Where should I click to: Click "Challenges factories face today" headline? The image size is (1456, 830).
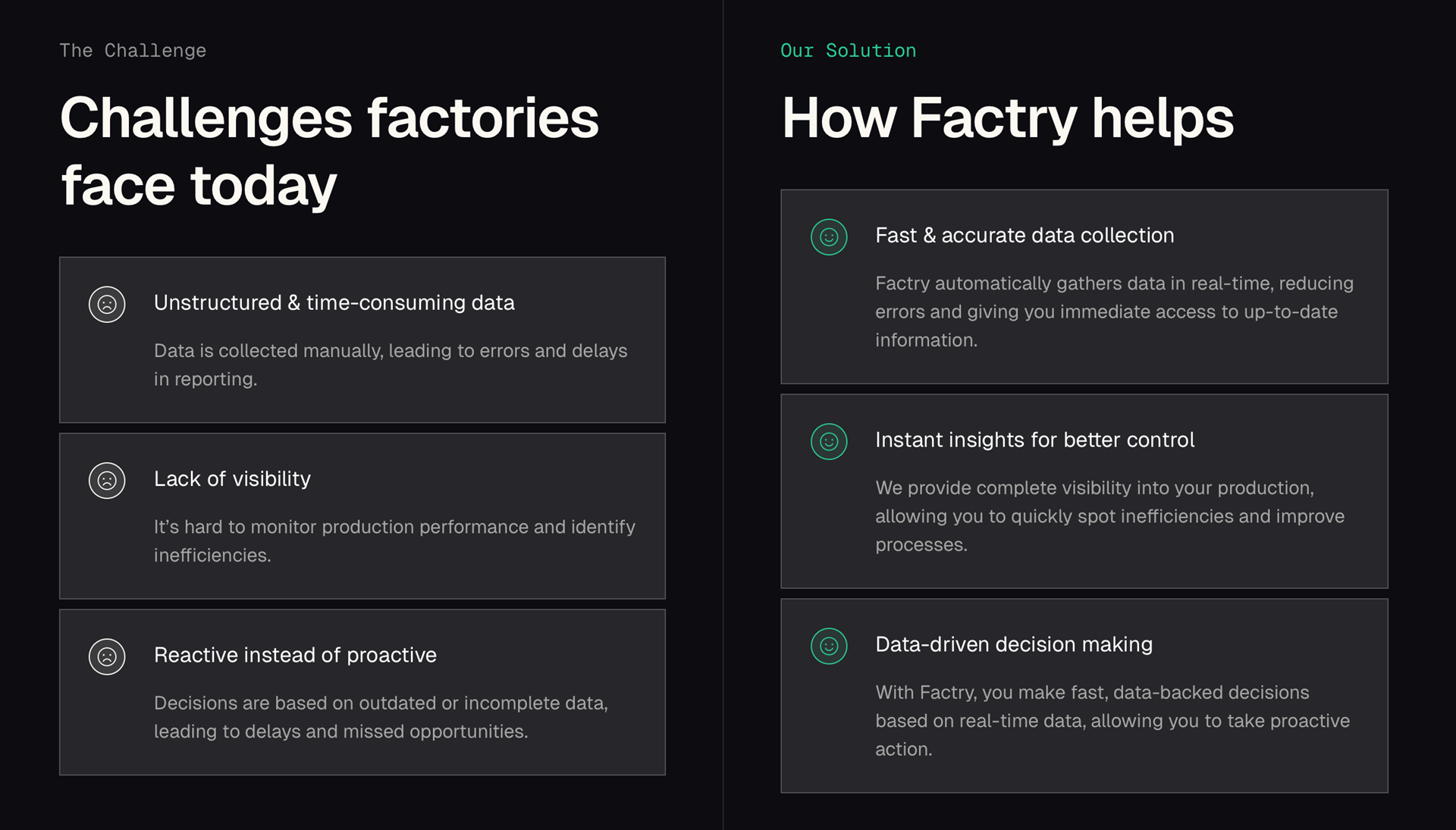pos(329,151)
